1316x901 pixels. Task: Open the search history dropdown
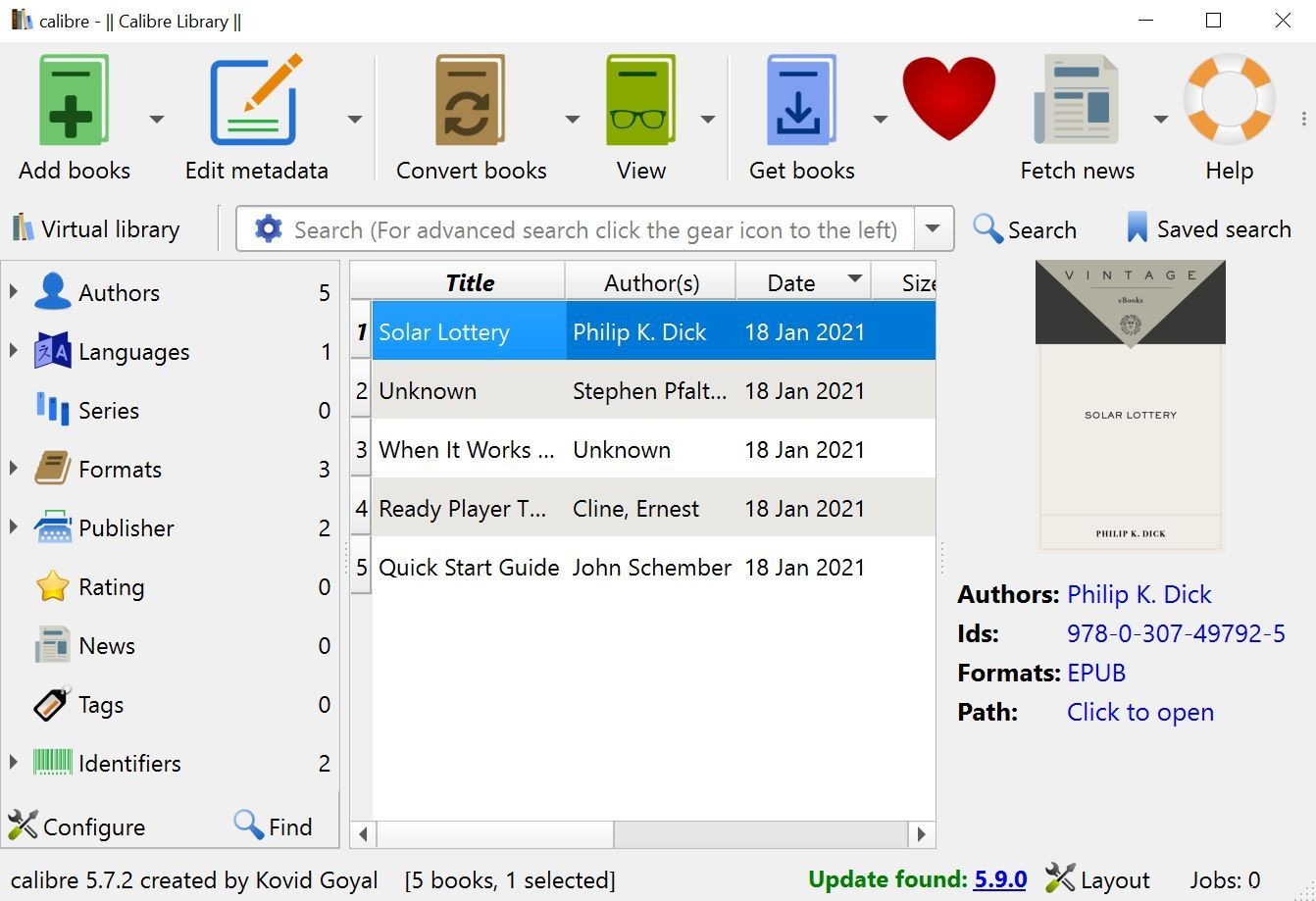point(934,228)
